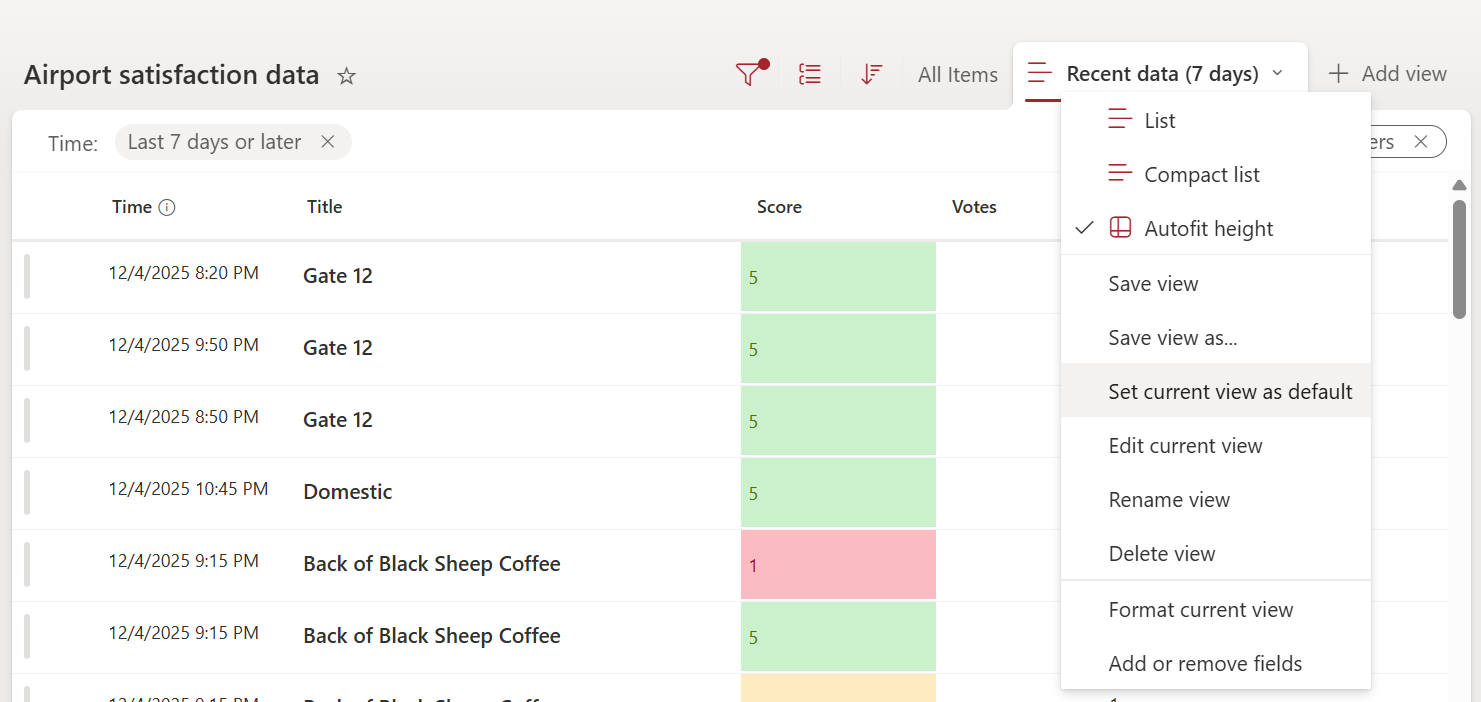Image resolution: width=1481 pixels, height=702 pixels.
Task: Click the filter funnel icon
Action: (x=748, y=74)
